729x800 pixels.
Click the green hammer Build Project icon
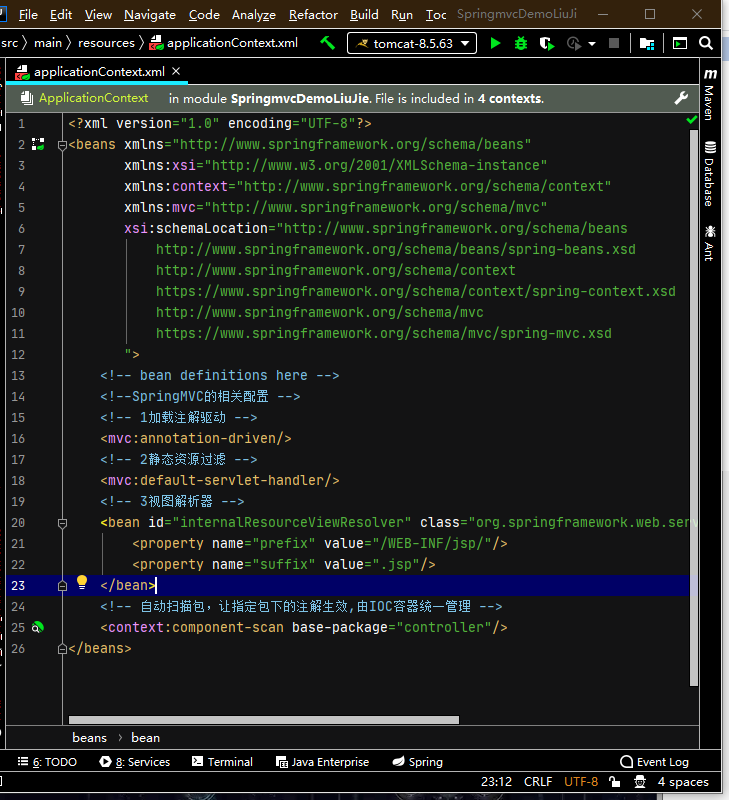(x=328, y=43)
